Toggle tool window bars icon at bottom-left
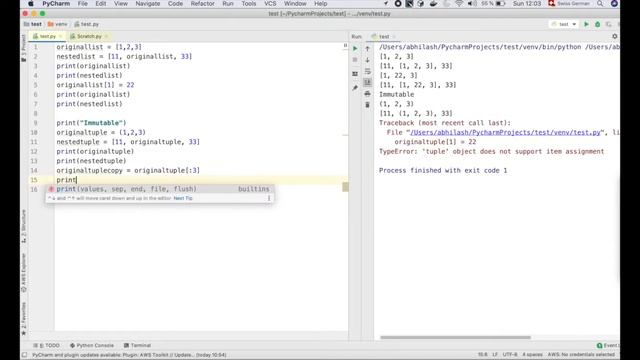Screen dimensions: 640x360 tap(24, 355)
